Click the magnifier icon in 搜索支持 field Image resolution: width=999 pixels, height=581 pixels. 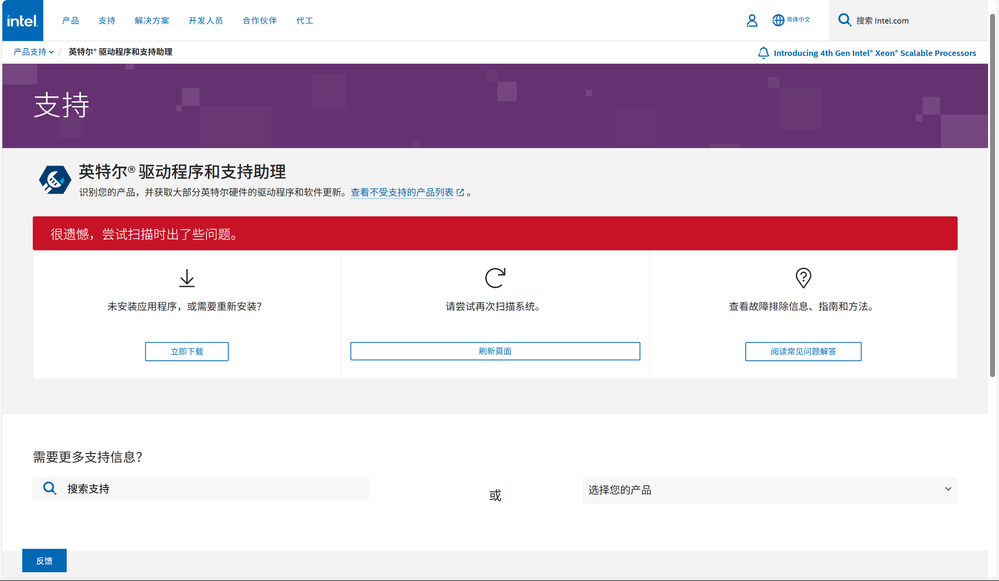[x=50, y=488]
